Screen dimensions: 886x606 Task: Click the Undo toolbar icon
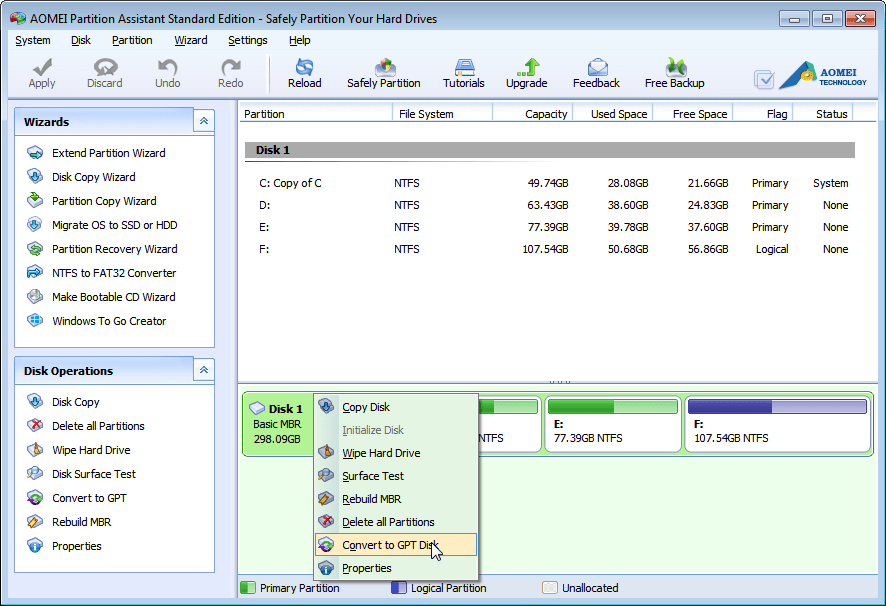(x=167, y=72)
